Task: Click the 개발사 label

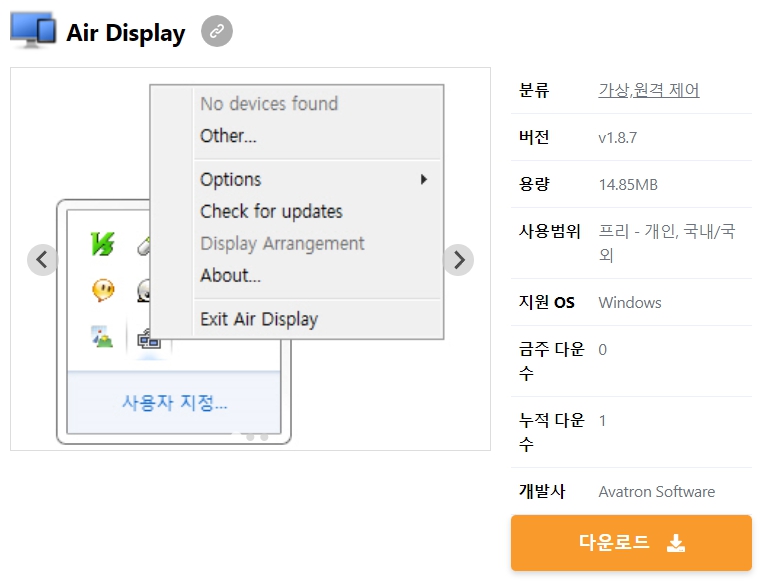Action: tap(542, 491)
